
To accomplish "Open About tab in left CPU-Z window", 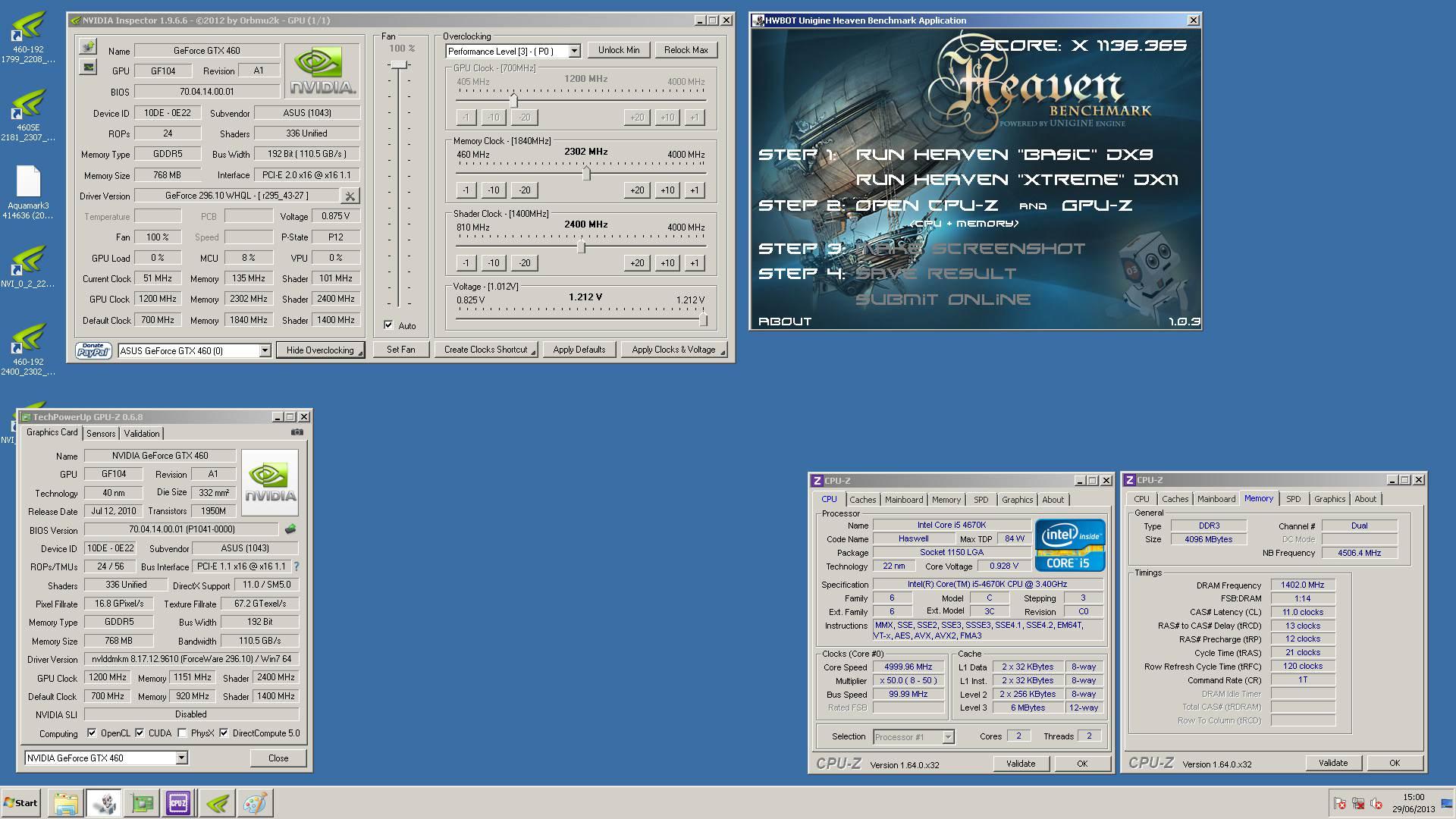I will click(1053, 500).
